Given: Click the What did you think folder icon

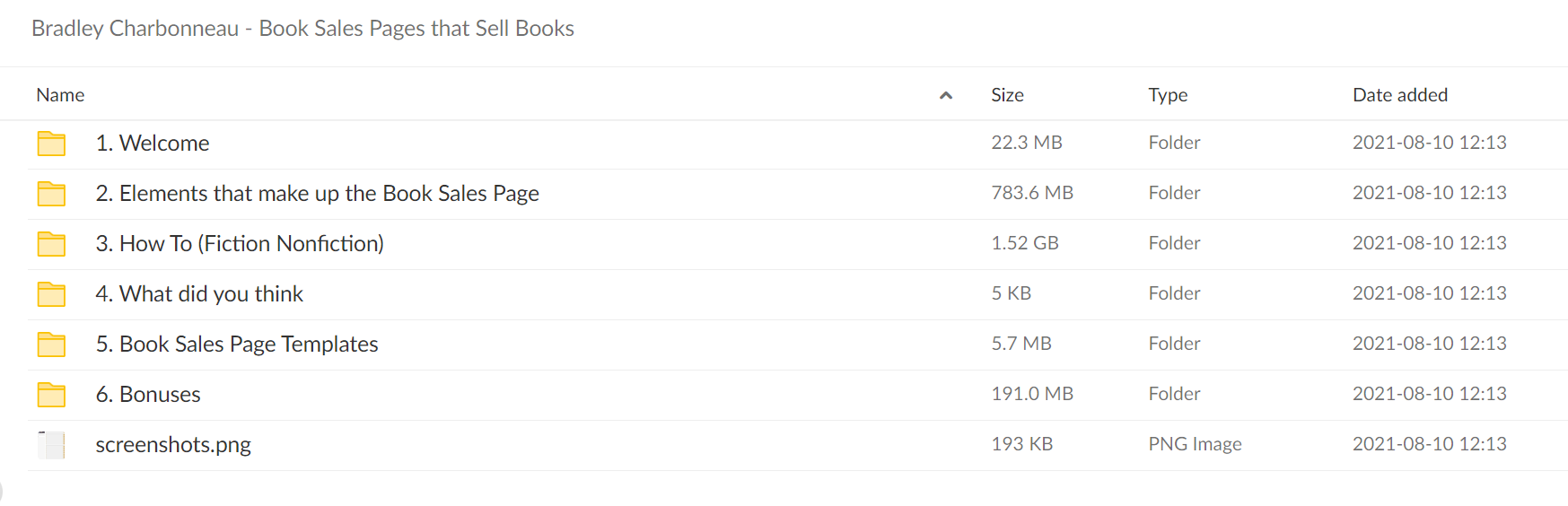Looking at the screenshot, I should point(51,294).
